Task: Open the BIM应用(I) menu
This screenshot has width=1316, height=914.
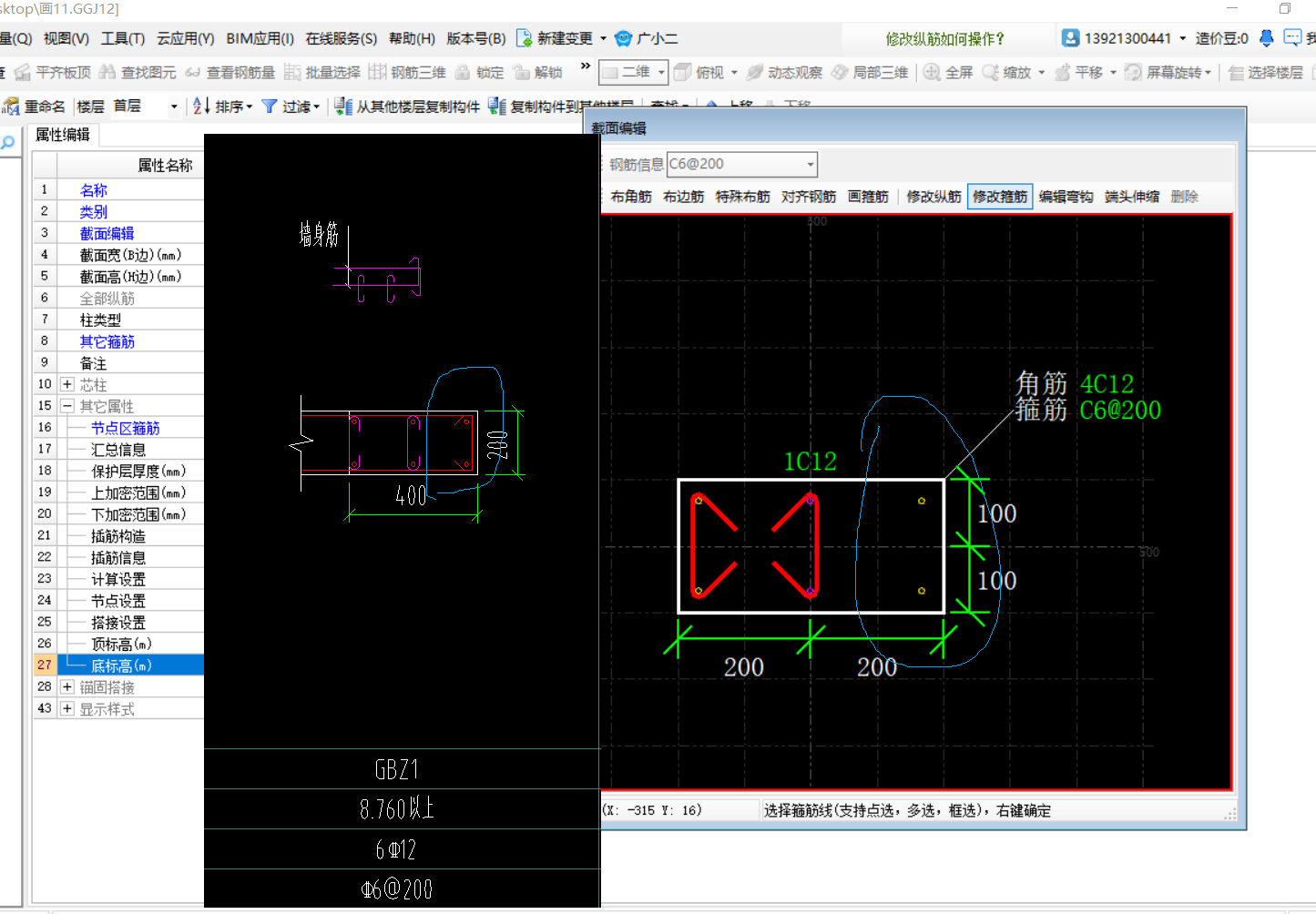Action: 260,38
